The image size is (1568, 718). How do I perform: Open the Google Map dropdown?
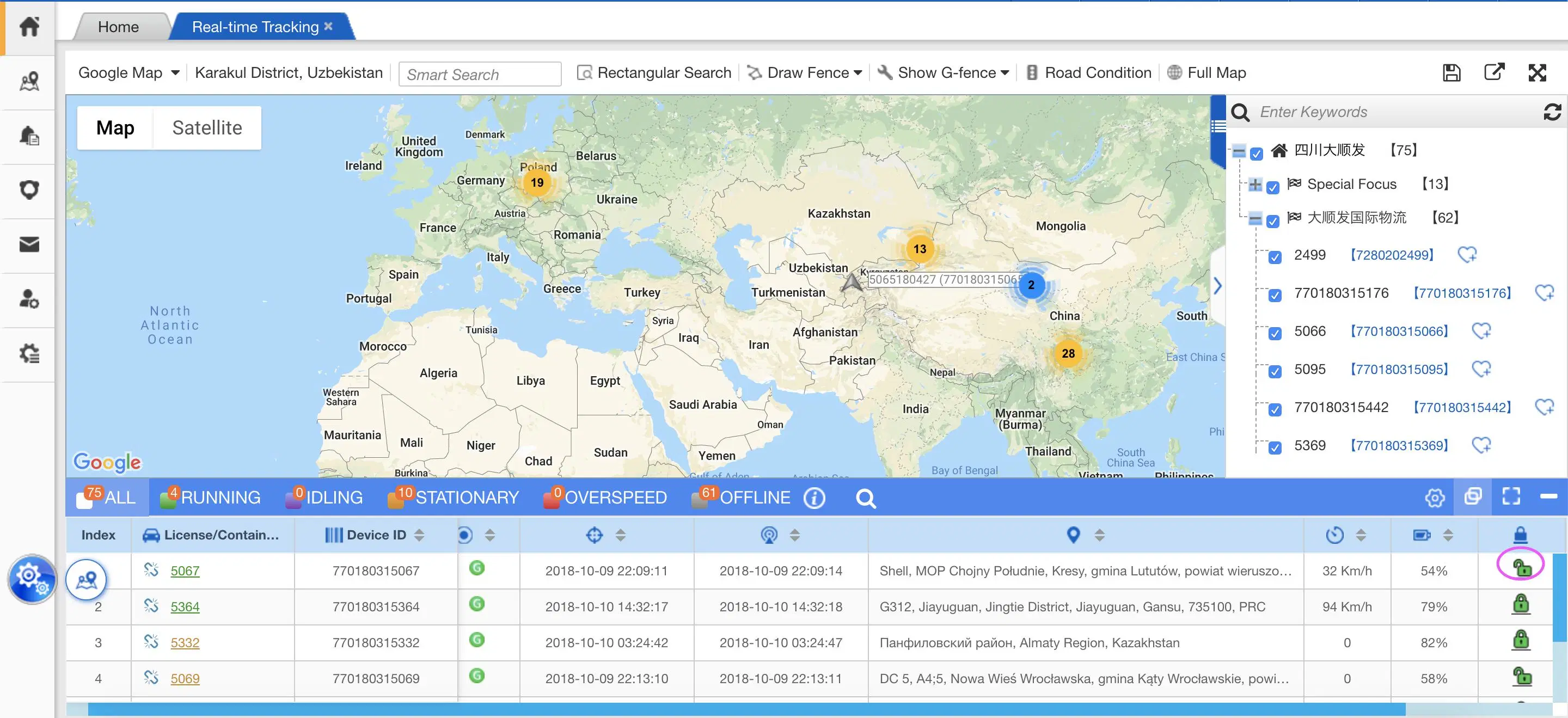click(x=129, y=72)
